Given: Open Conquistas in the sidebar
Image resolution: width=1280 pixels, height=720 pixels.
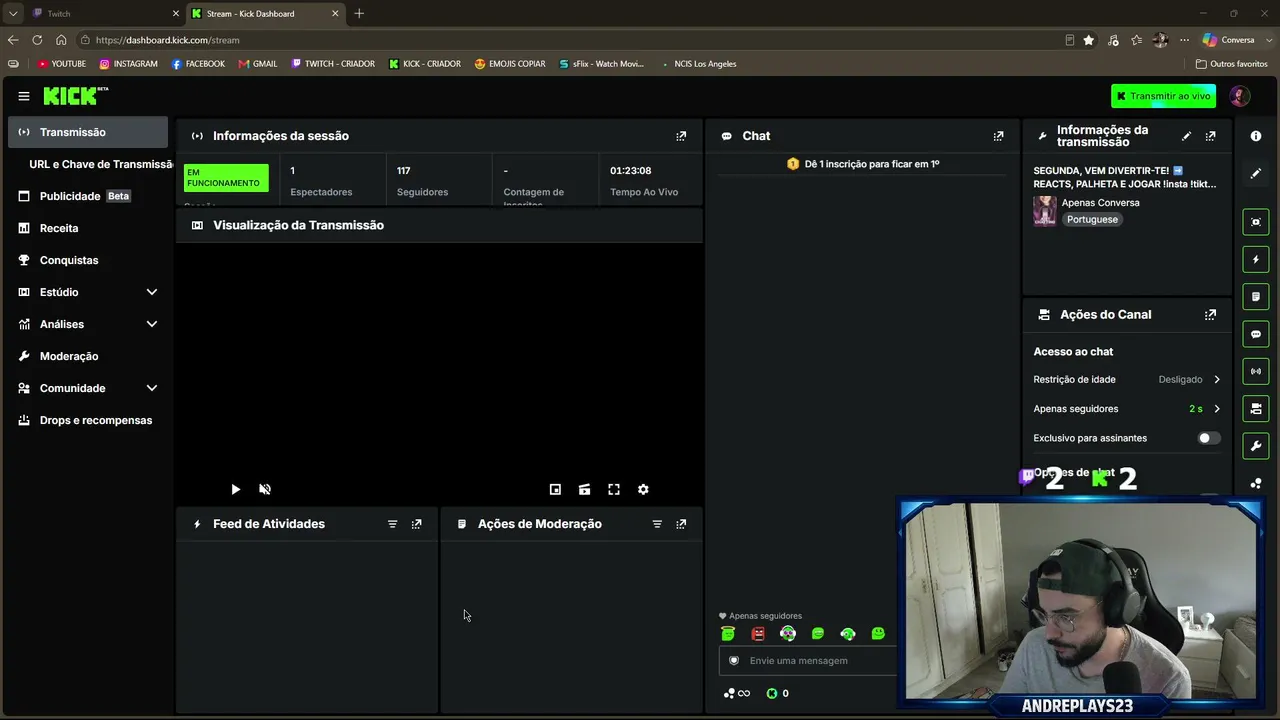Looking at the screenshot, I should click(x=88, y=260).
